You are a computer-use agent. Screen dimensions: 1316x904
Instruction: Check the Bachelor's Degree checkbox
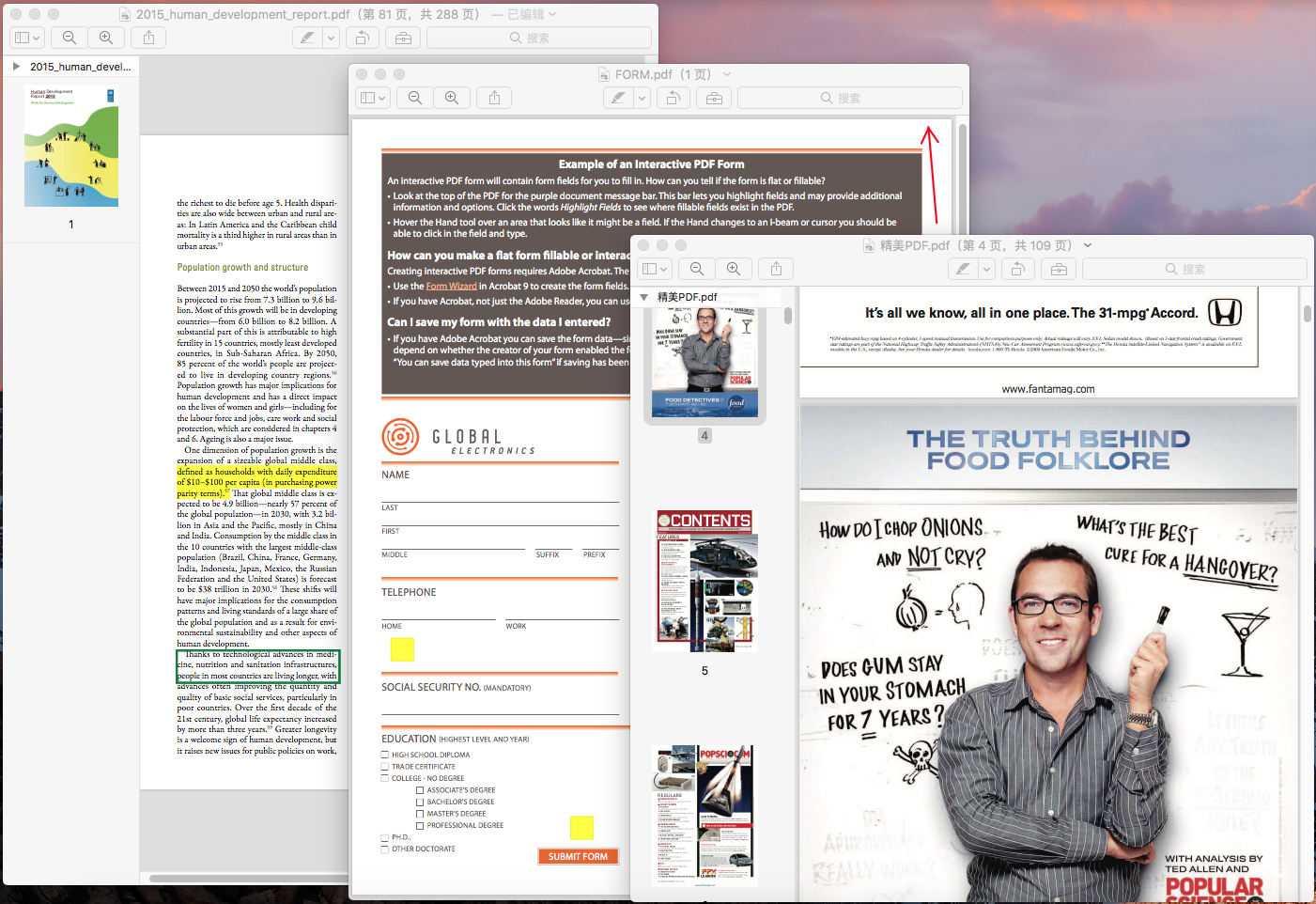click(x=420, y=802)
